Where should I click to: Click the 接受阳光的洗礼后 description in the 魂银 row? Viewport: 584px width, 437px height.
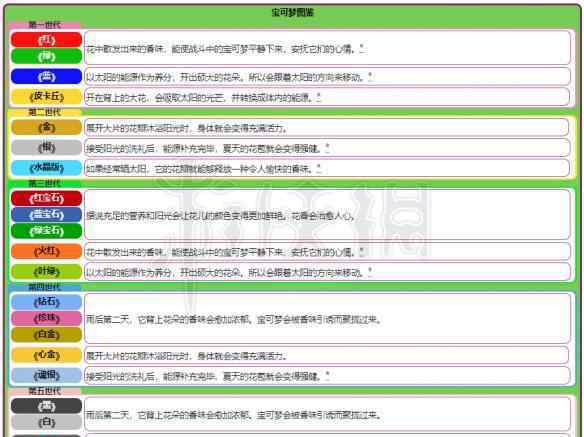pos(203,377)
